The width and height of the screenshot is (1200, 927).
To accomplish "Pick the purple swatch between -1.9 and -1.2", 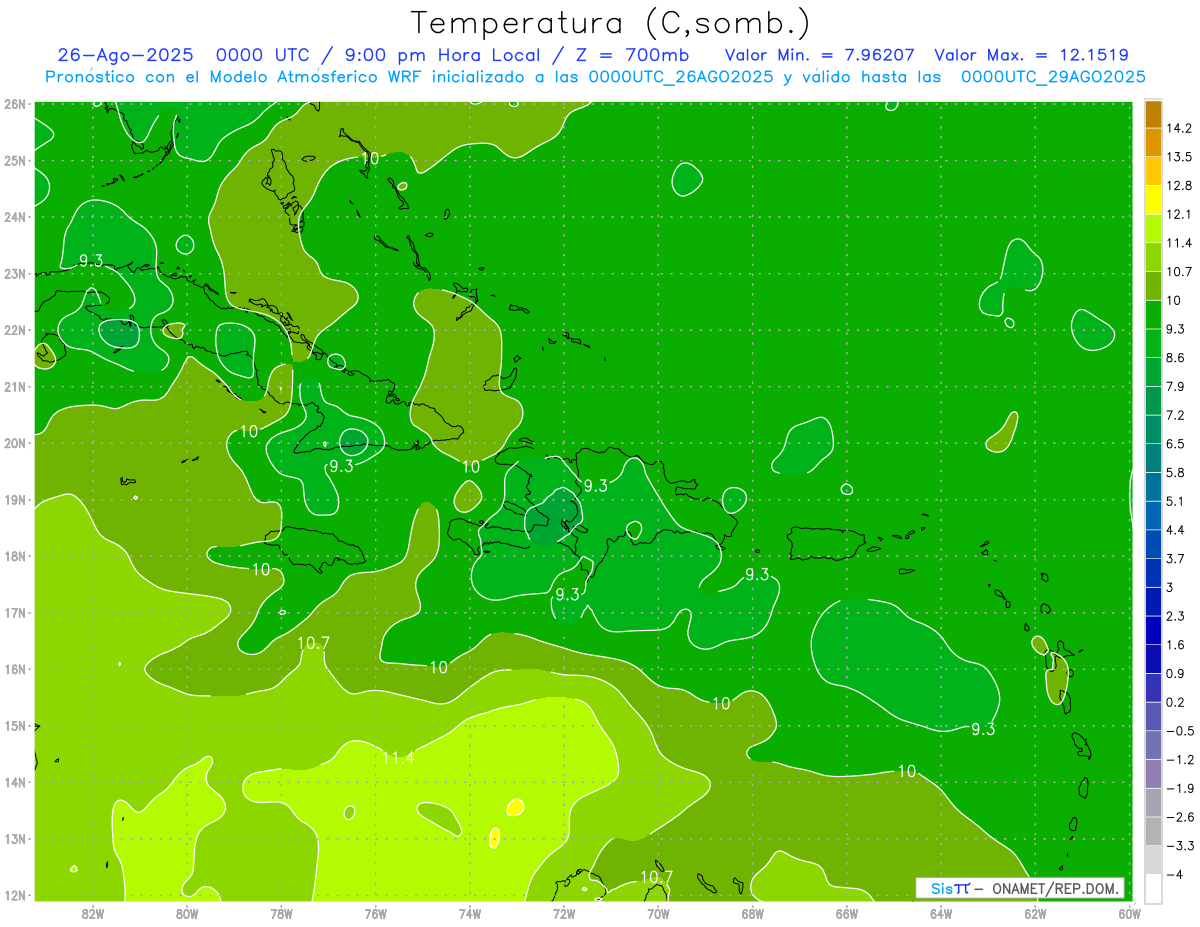I will click(x=1153, y=773).
